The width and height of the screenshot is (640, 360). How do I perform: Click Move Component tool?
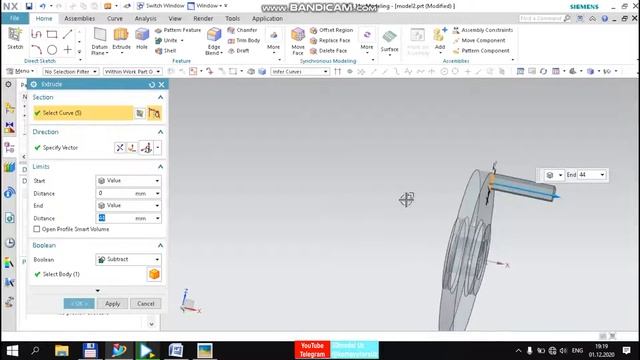[x=479, y=40]
